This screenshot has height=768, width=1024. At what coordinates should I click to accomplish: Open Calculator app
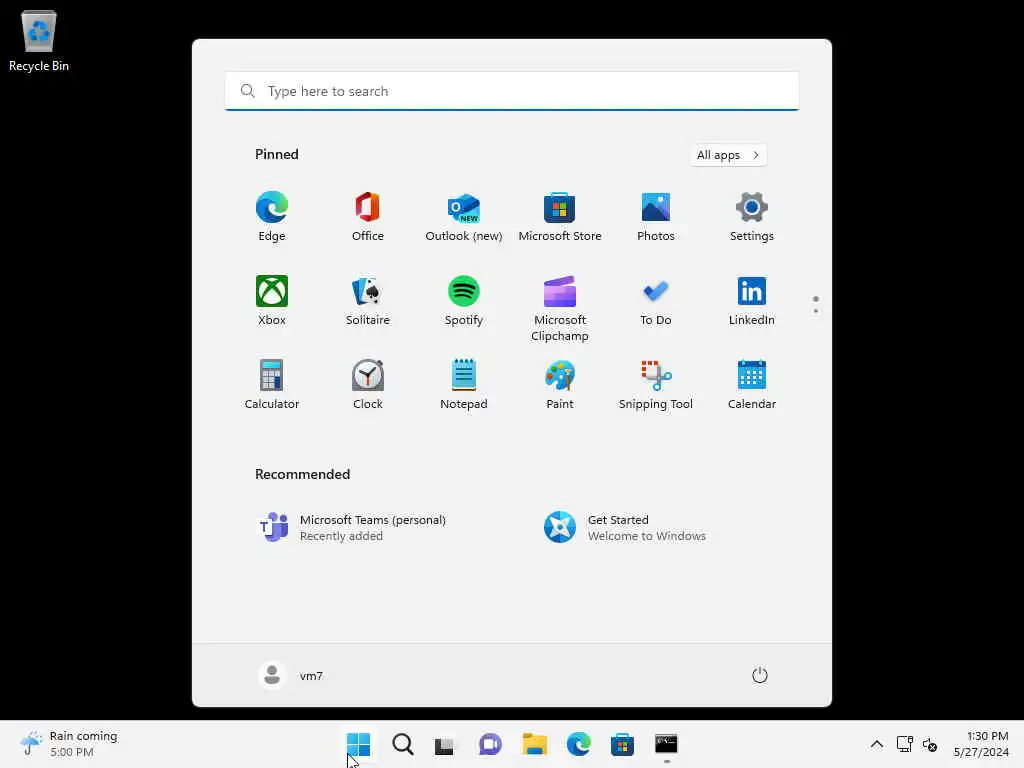(272, 385)
